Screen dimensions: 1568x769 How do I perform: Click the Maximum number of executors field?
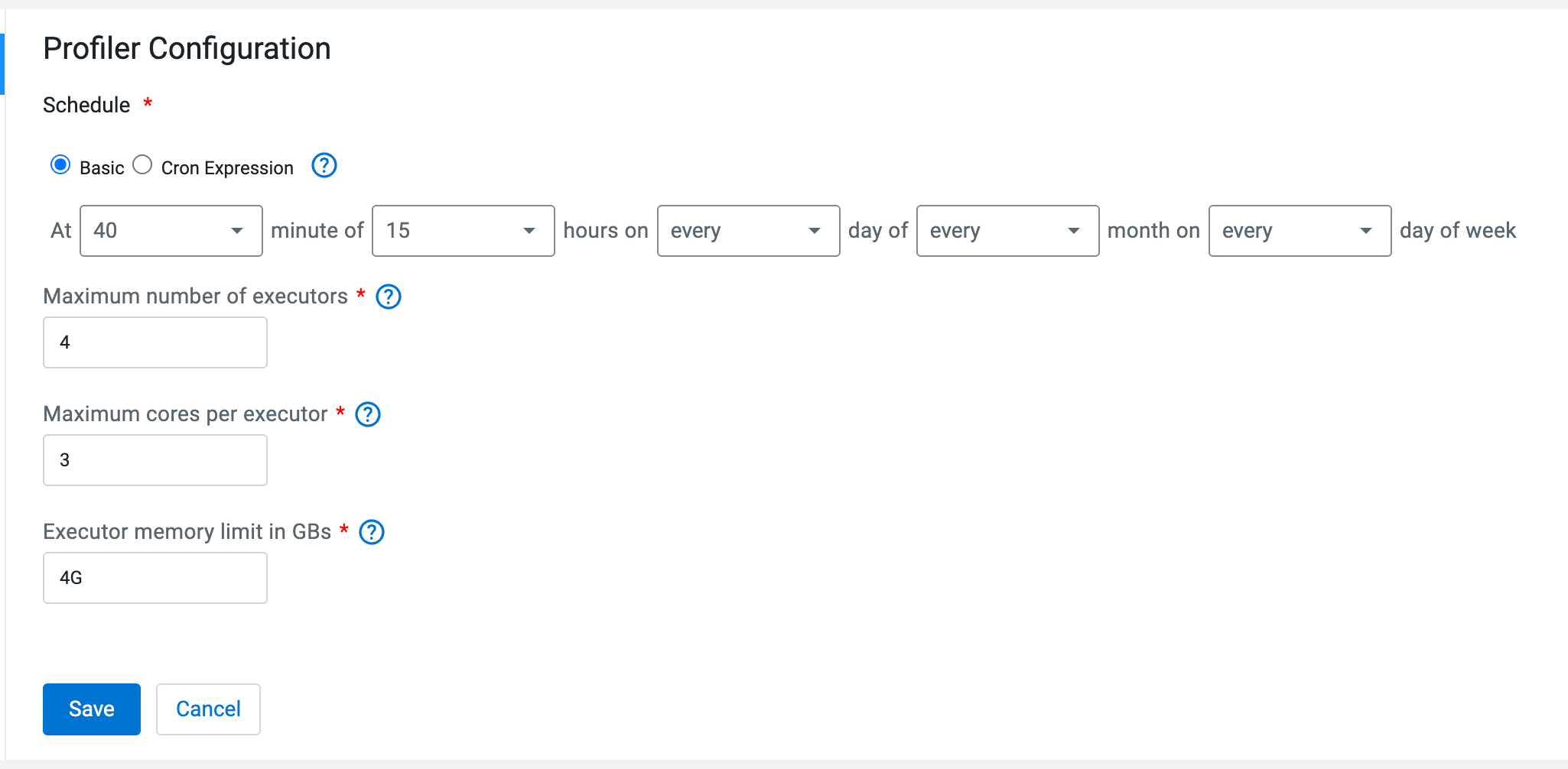155,342
